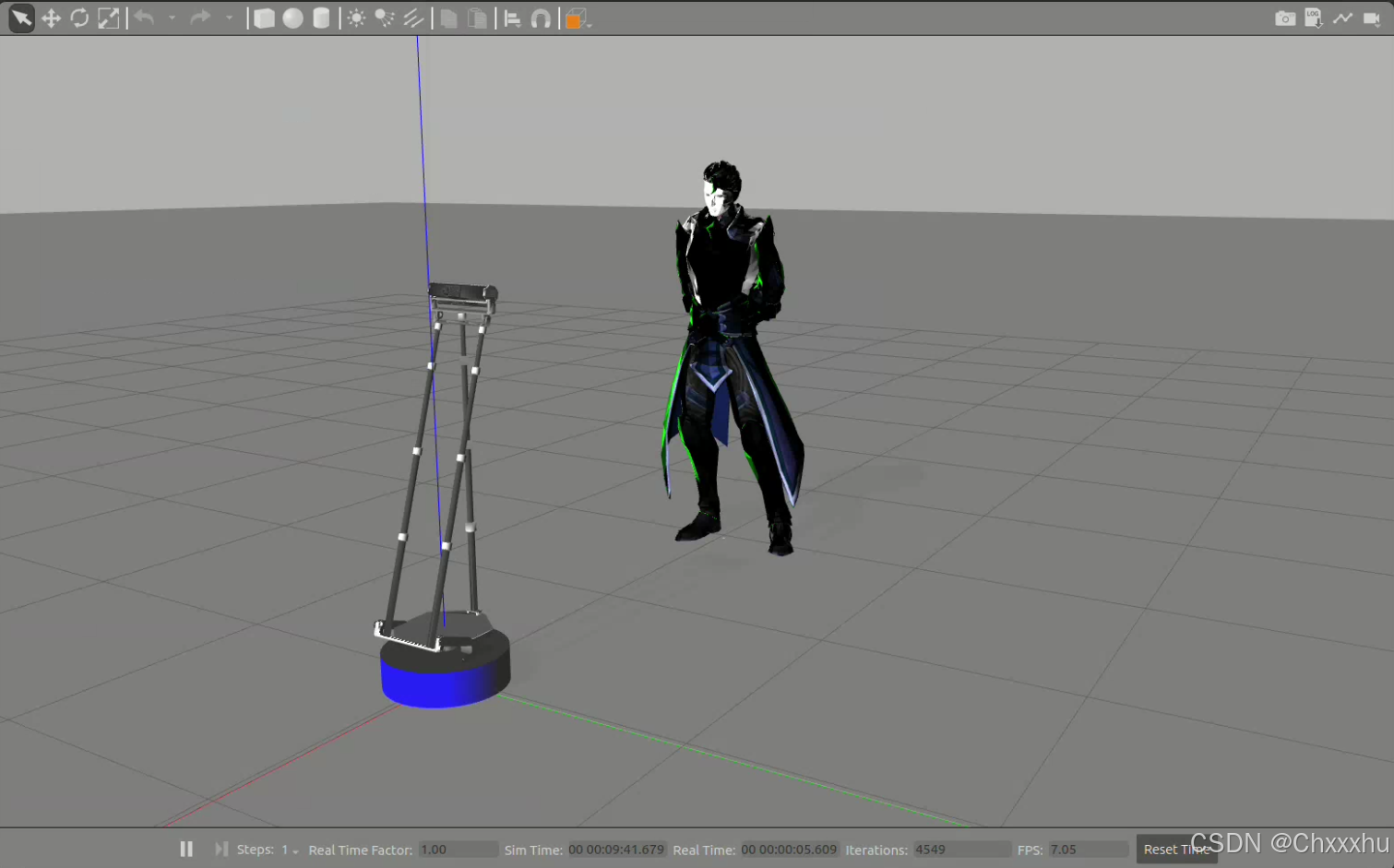Step the simulation forward once
Screen dimensions: 1394x868
[220, 849]
